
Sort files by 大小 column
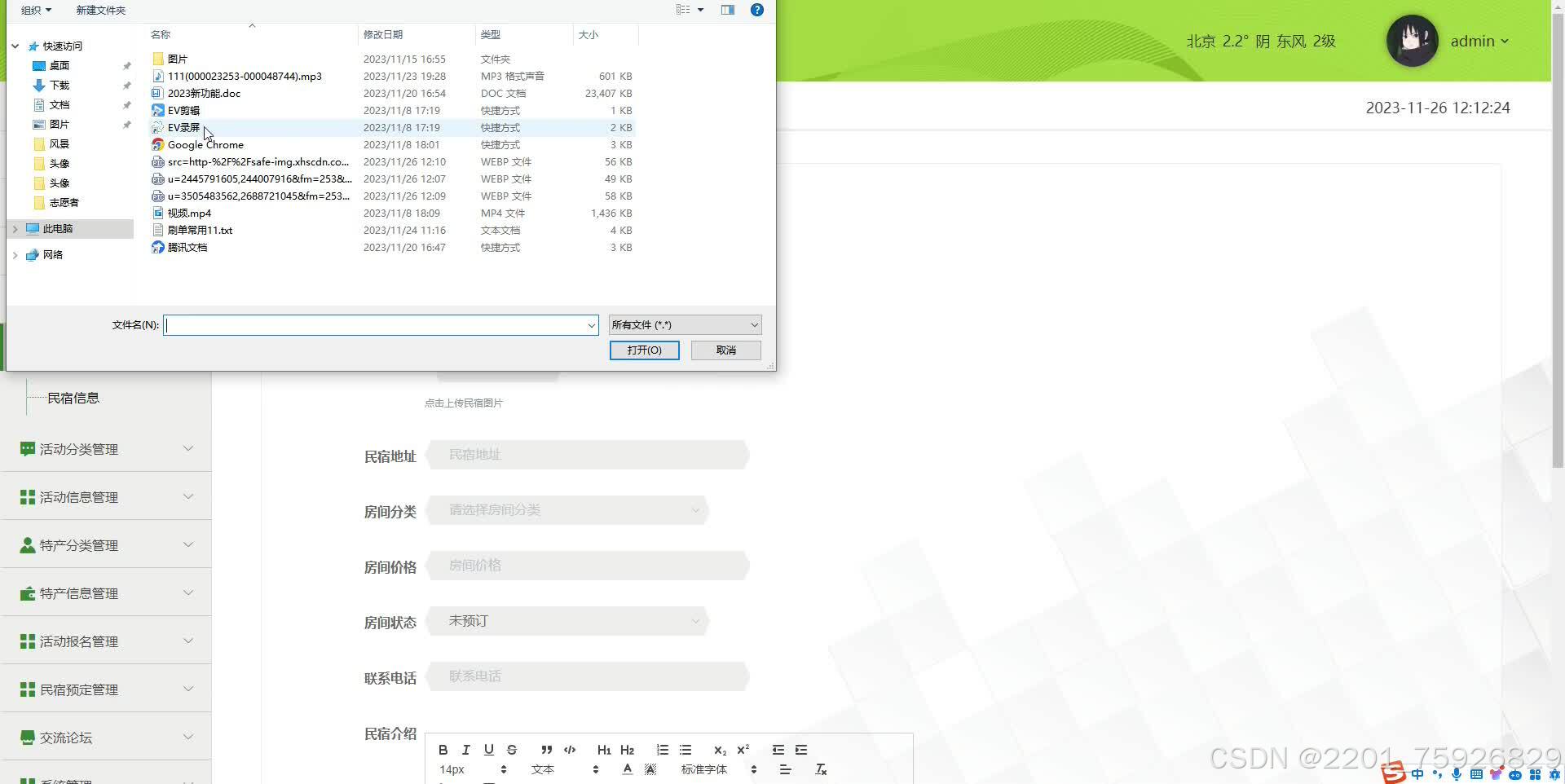tap(606, 34)
